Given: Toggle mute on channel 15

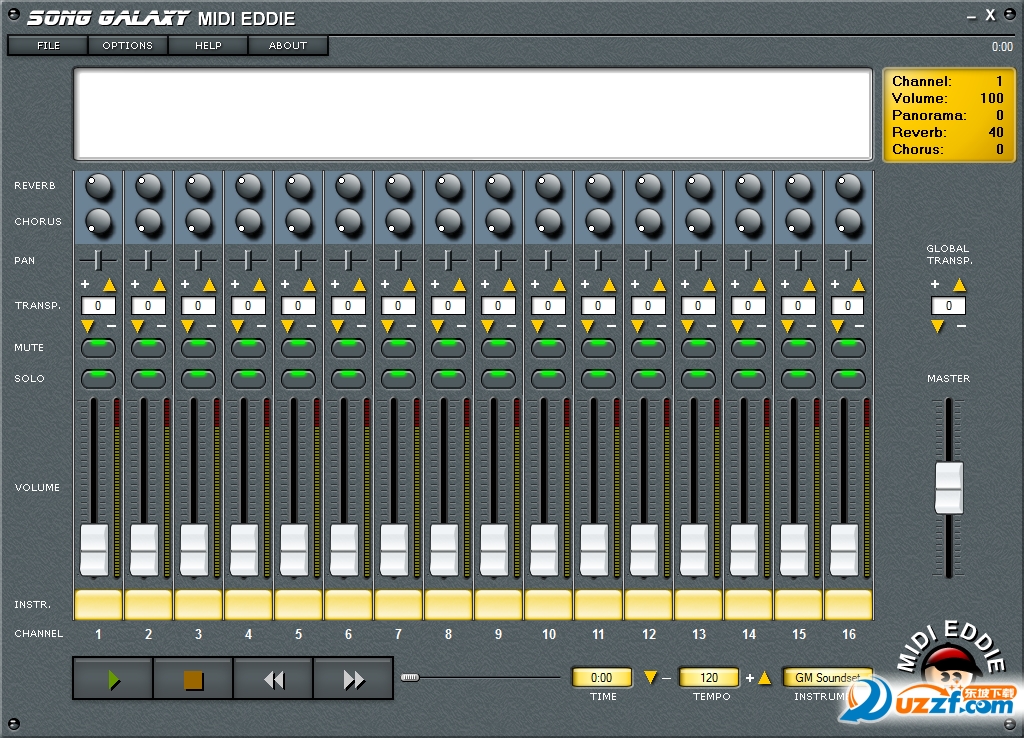Looking at the screenshot, I should [x=798, y=347].
